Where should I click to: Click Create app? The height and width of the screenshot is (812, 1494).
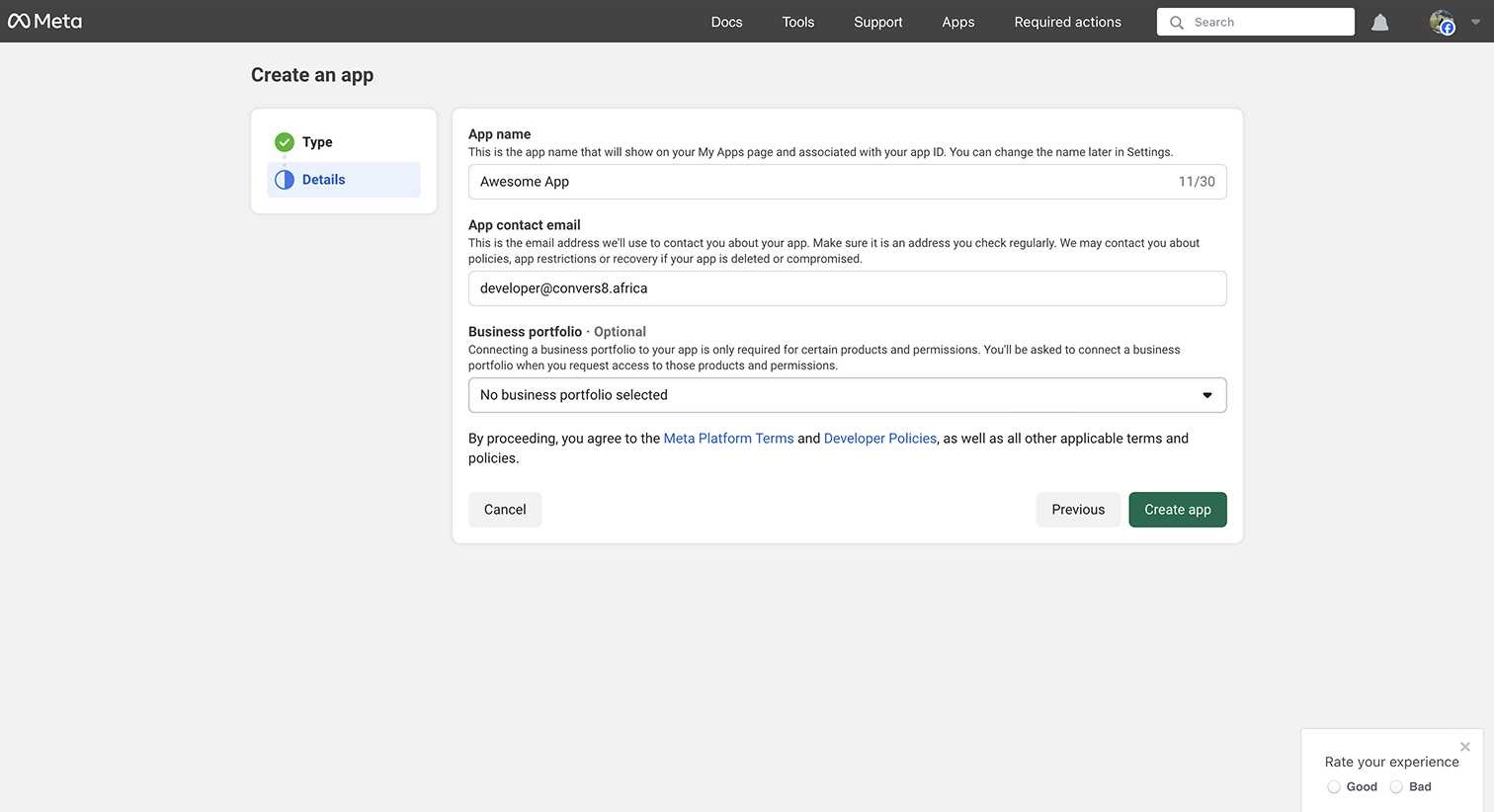[1177, 509]
